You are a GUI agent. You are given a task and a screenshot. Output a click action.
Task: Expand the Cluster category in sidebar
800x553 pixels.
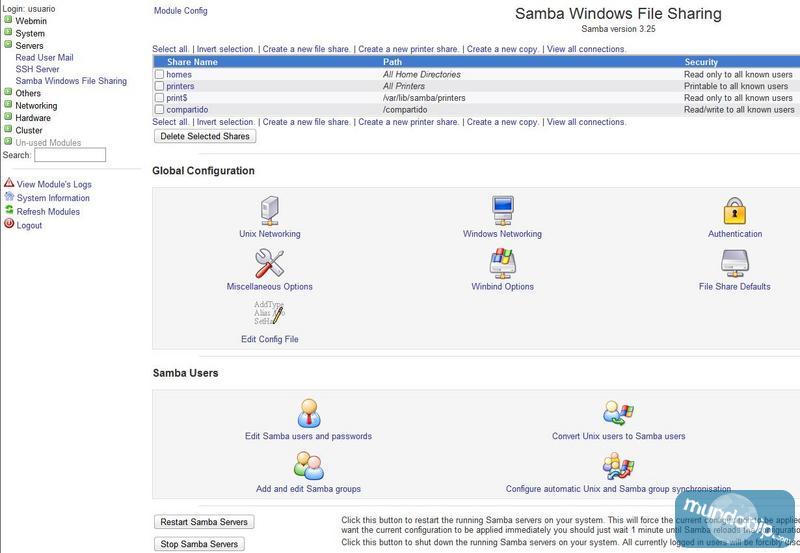click(x=8, y=129)
